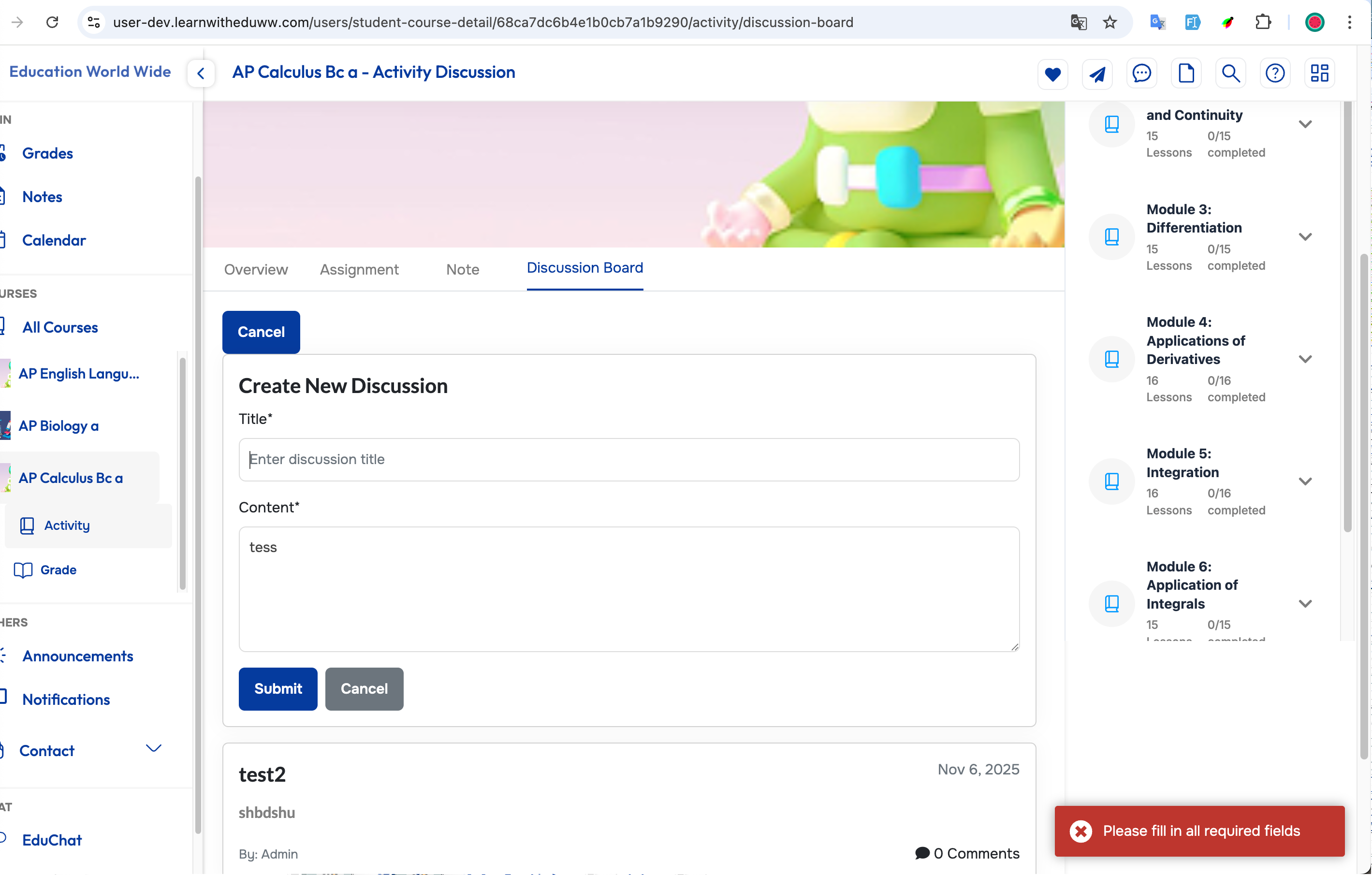Switch to the Overview tab

click(256, 269)
